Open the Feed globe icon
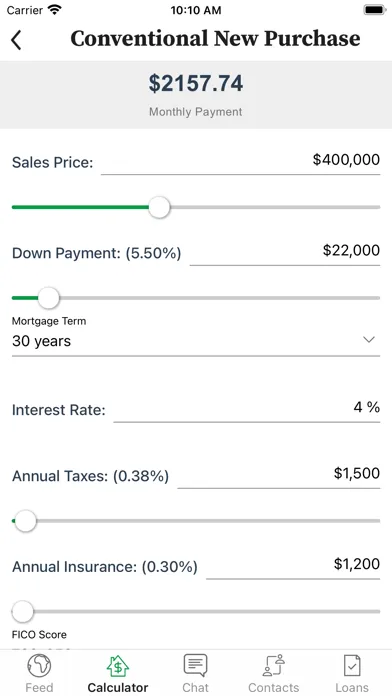Screen dimensions: 392x696 click(39, 665)
